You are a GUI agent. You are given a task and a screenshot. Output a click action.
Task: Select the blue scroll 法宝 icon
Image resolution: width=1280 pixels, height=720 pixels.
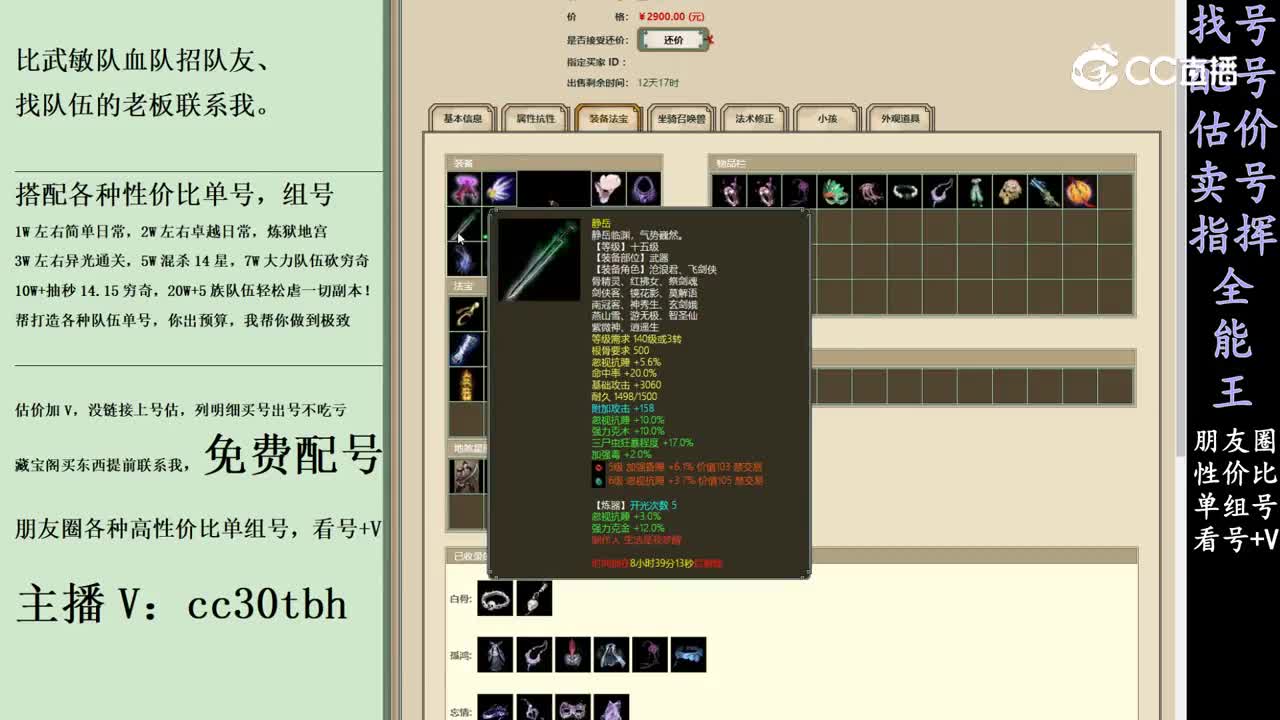pyautogui.click(x=466, y=349)
